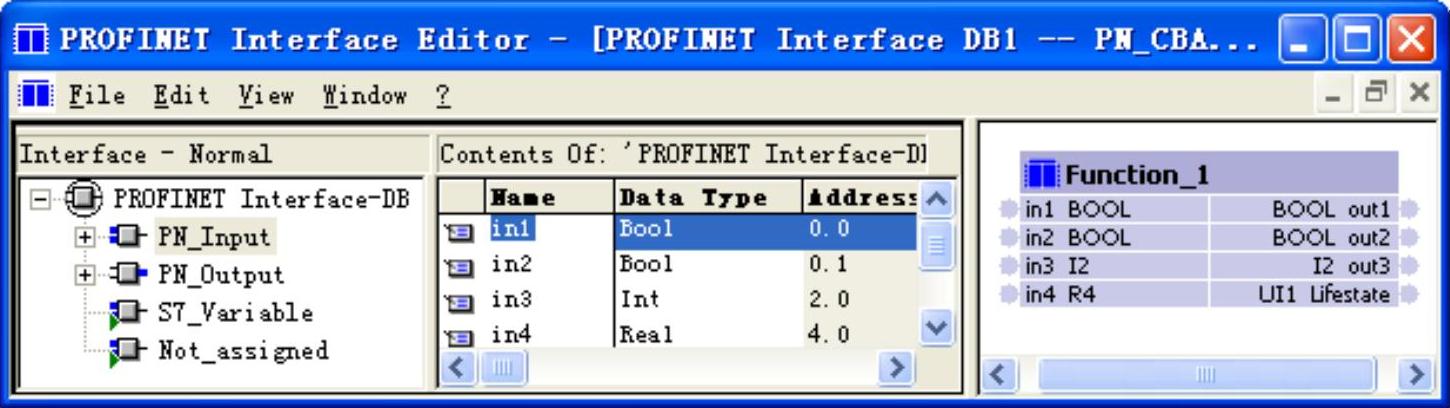Image resolution: width=1450 pixels, height=408 pixels.
Task: Click the in3 input connector on Function_1
Action: coord(1009,267)
